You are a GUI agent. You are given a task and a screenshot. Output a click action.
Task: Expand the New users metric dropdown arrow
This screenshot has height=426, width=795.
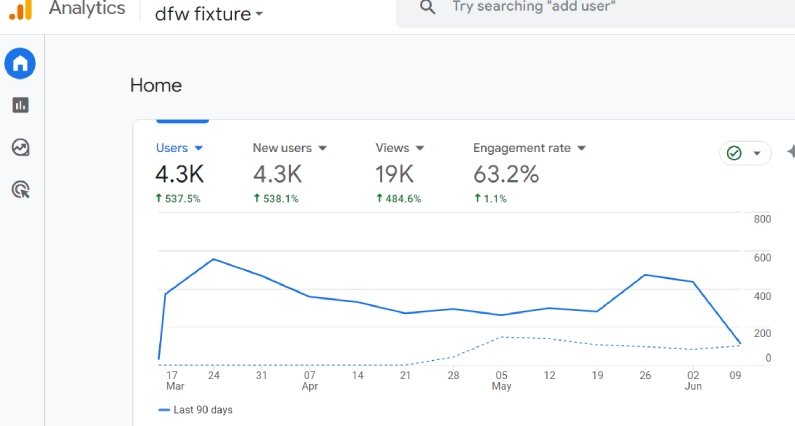[x=322, y=148]
